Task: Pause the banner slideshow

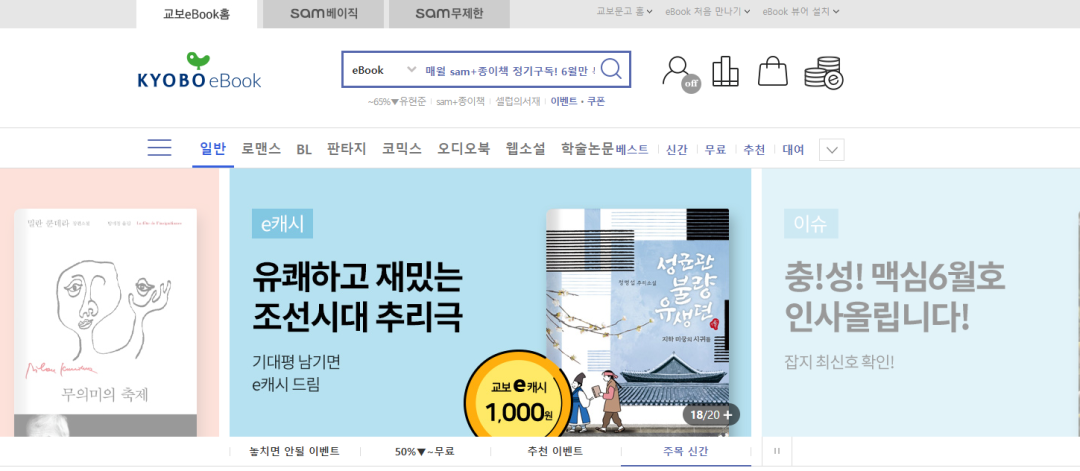Action: tap(777, 451)
